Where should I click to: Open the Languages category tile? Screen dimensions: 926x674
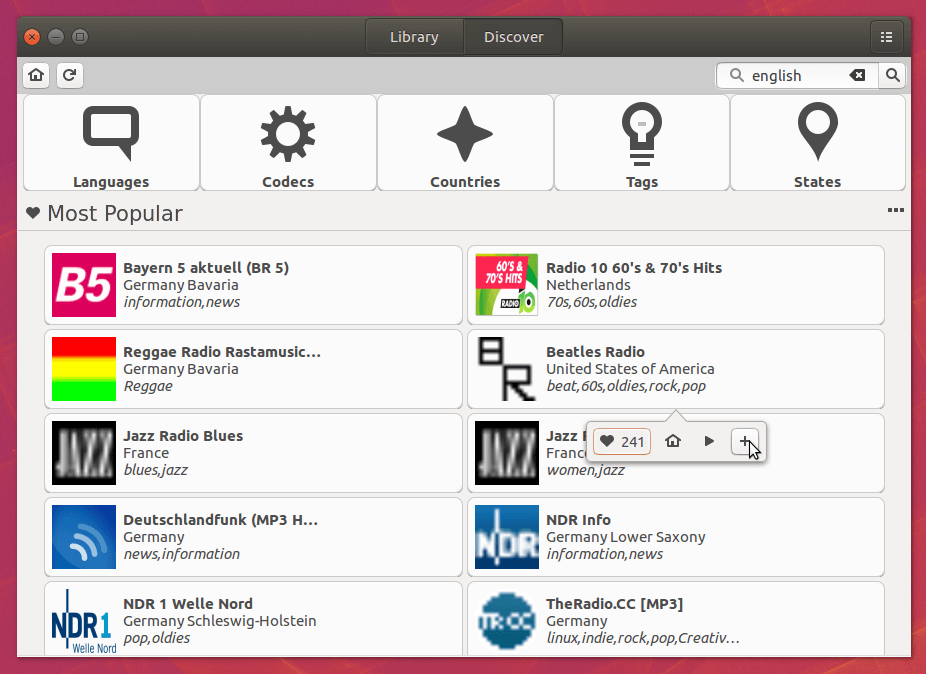coord(111,143)
